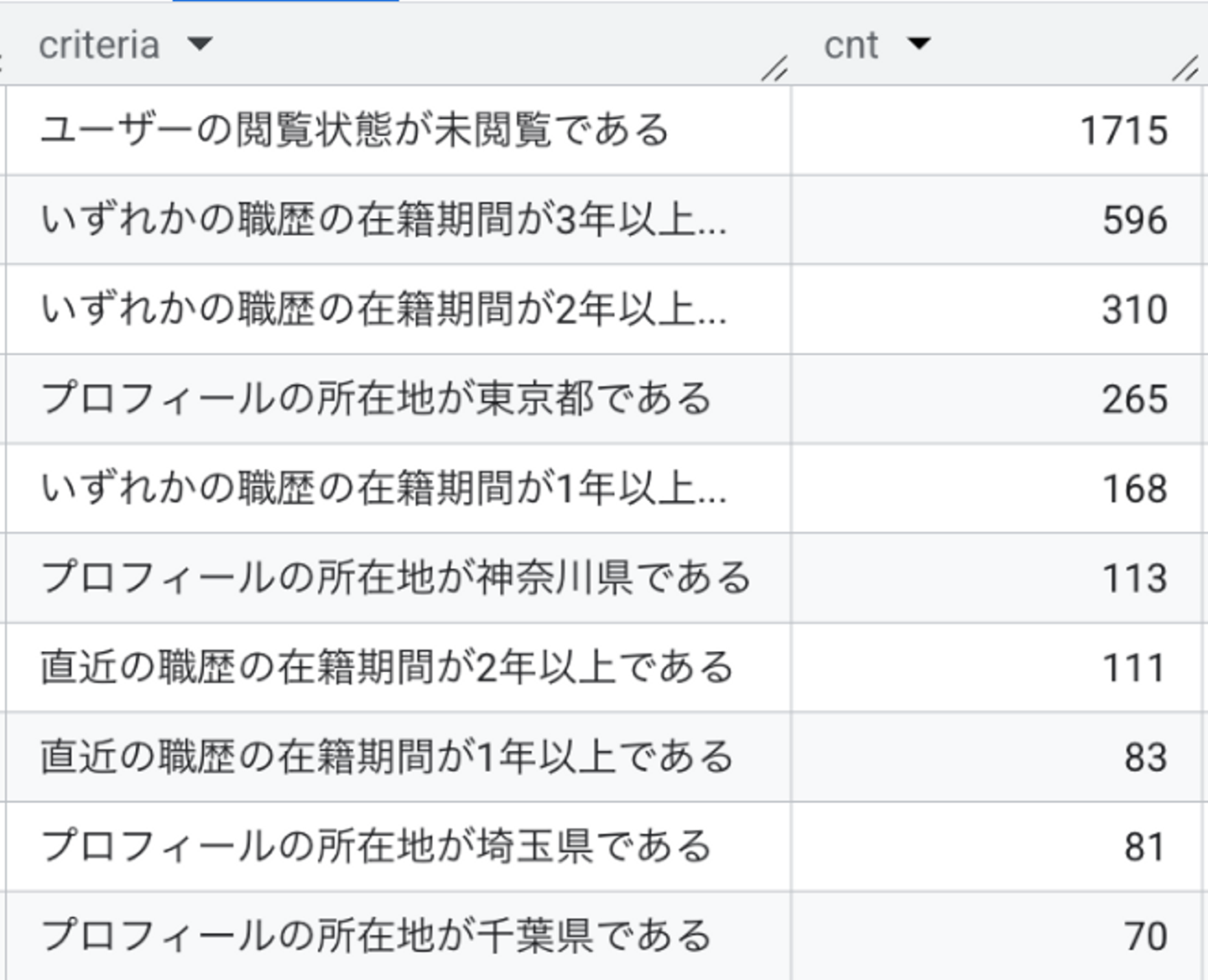Select the truncated いずれかの職歴 2年以上 cell

383,310
